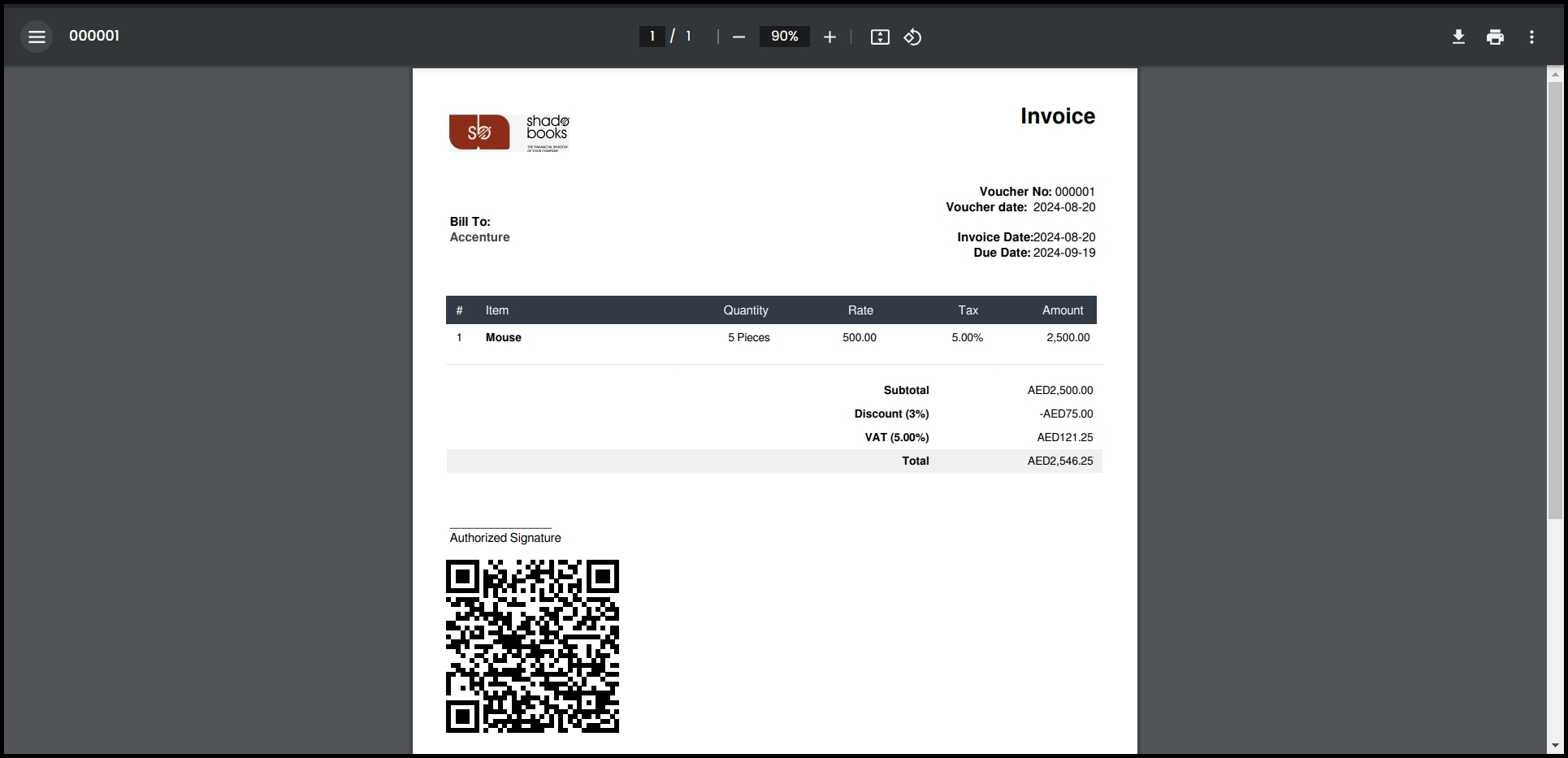Click the Total label
This screenshot has width=1568, height=758.
(x=916, y=461)
